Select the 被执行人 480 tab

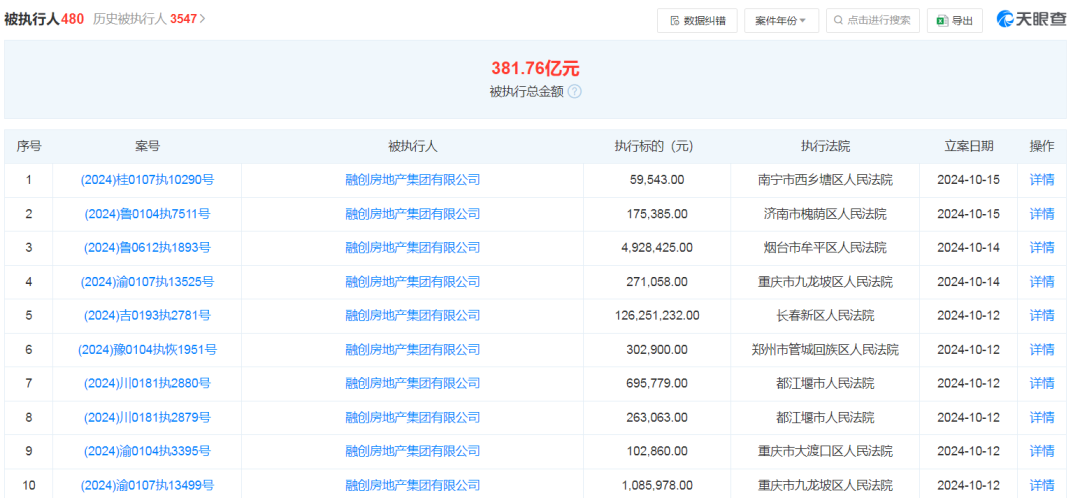[x=44, y=19]
